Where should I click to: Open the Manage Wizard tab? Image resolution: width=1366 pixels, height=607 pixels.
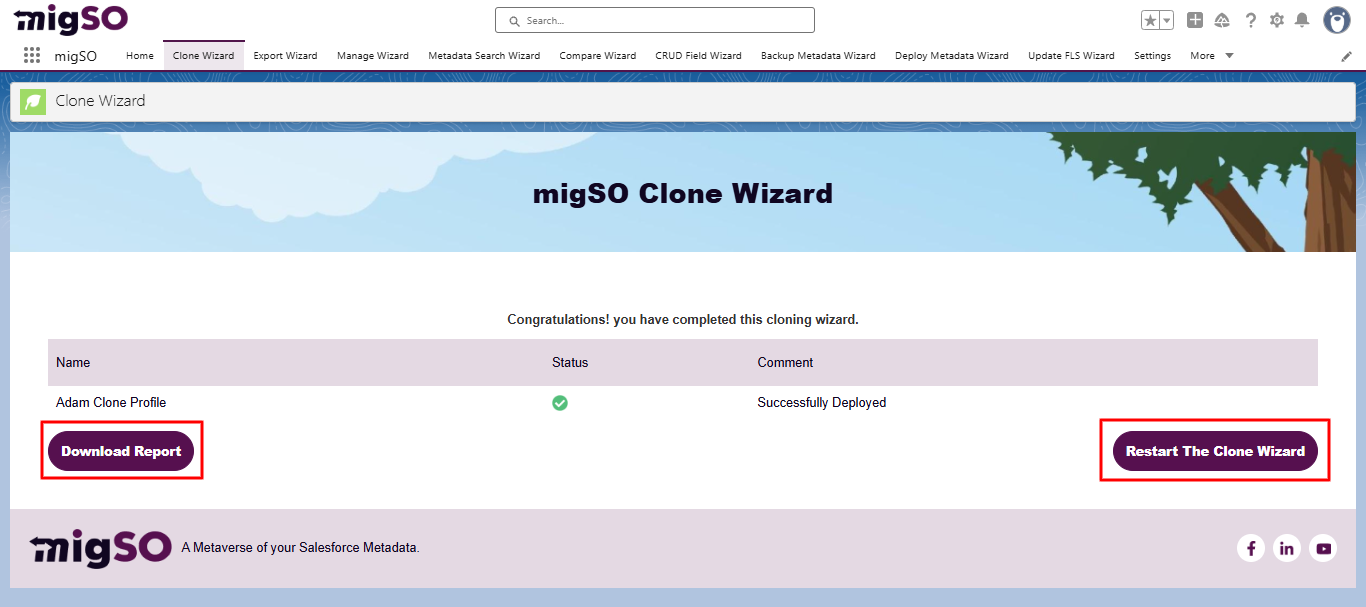point(373,56)
